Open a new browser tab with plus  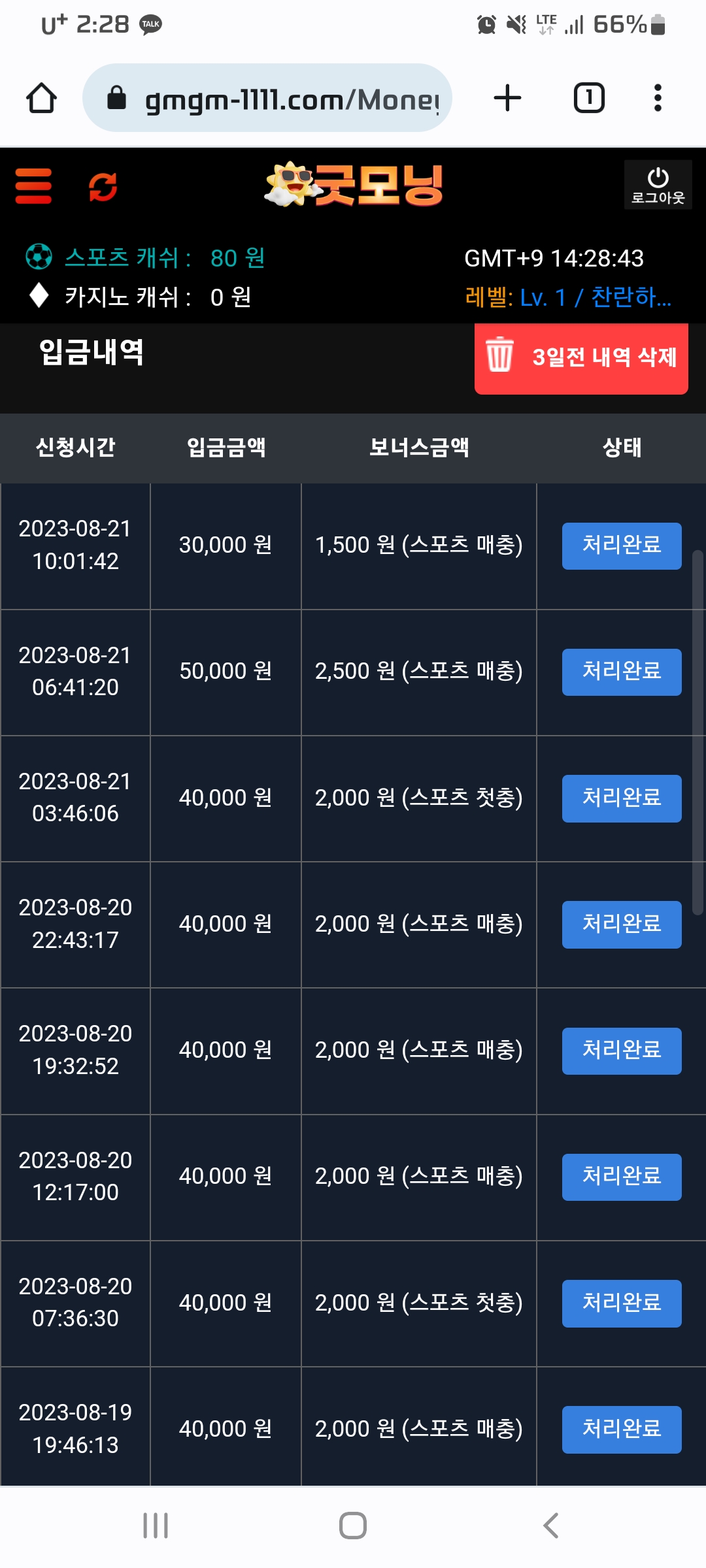pyautogui.click(x=507, y=98)
